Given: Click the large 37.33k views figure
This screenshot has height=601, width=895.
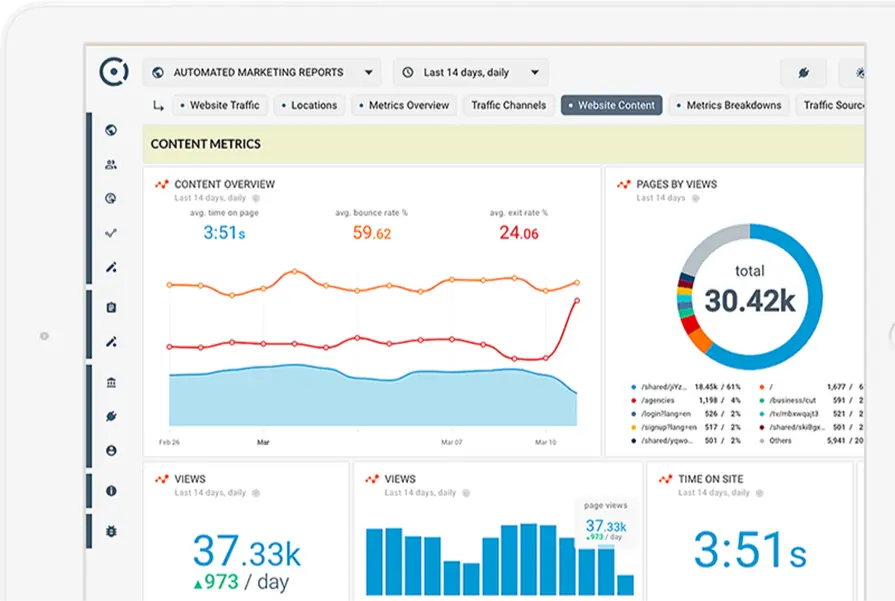Looking at the screenshot, I should [x=247, y=551].
